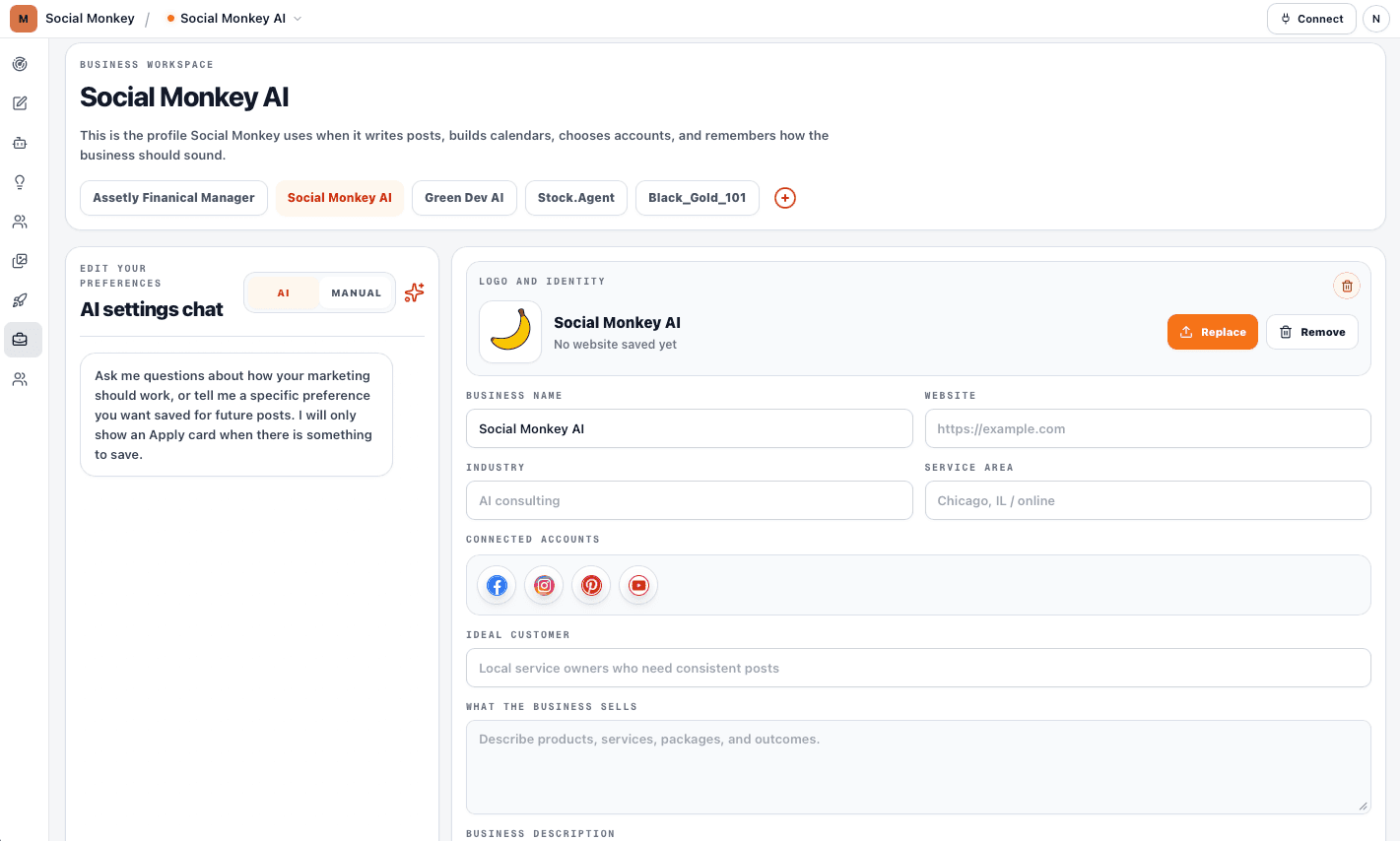Image resolution: width=1400 pixels, height=841 pixels.
Task: Click the Remove logo button
Action: 1312,332
